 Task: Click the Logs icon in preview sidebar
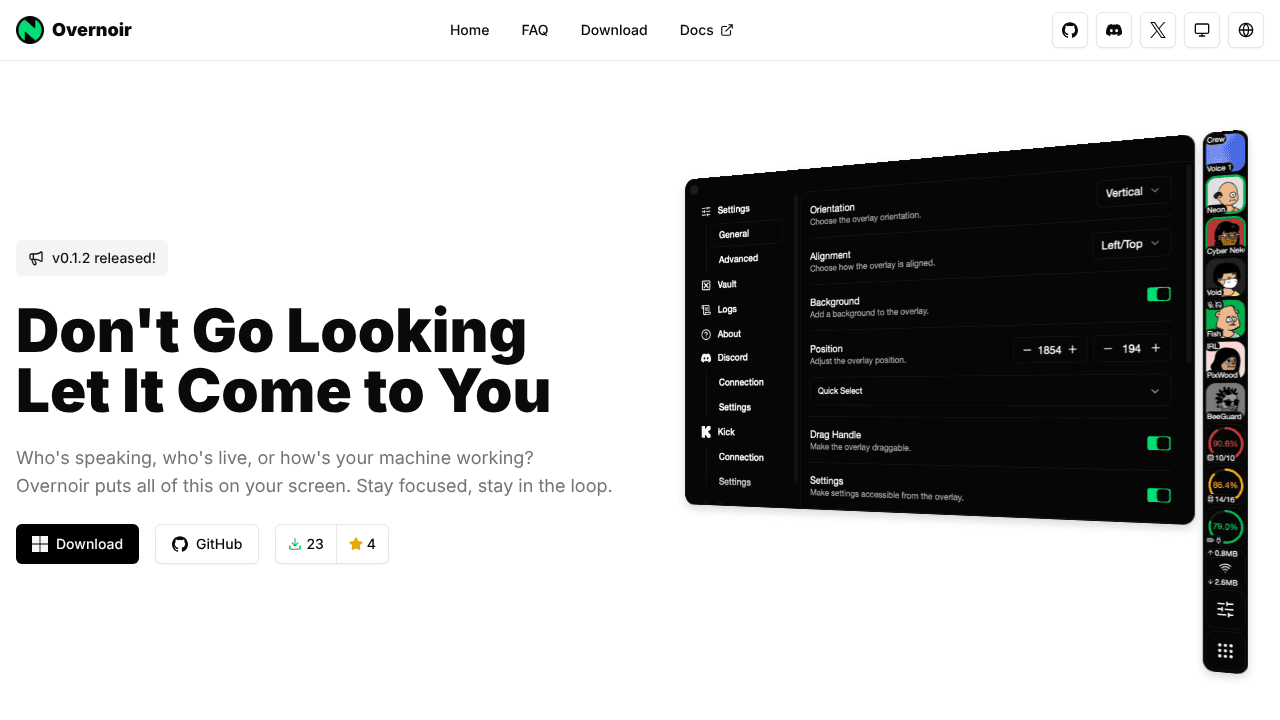click(x=706, y=310)
